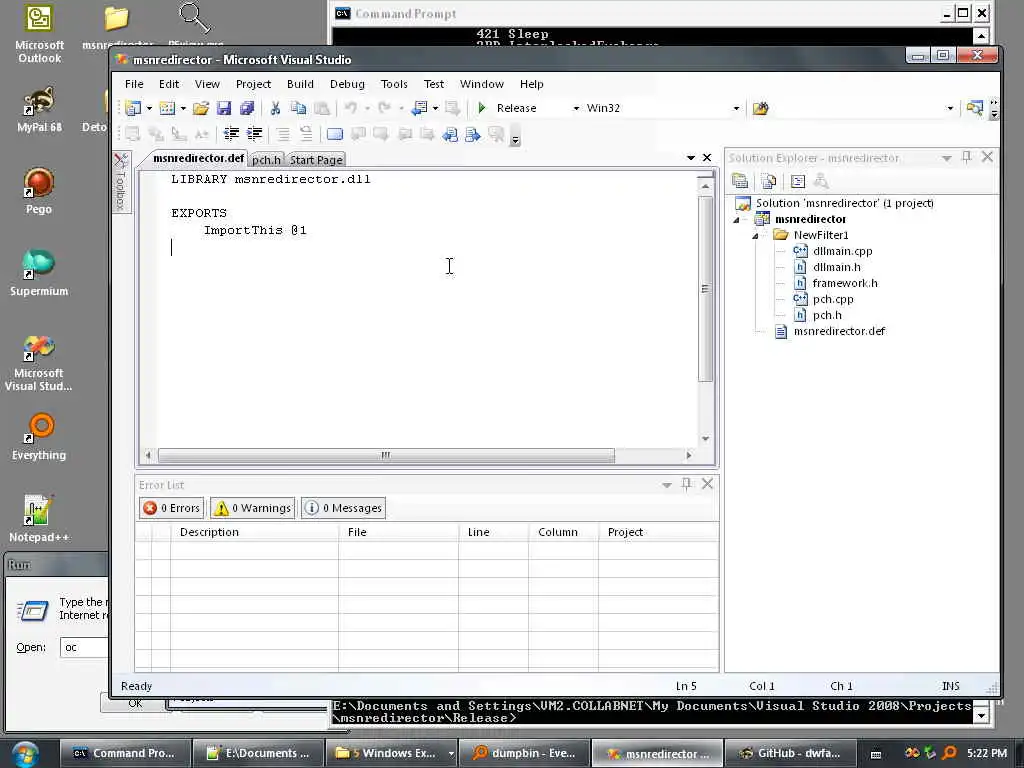This screenshot has width=1024, height=768.
Task: Open the Debug menu
Action: tap(347, 84)
